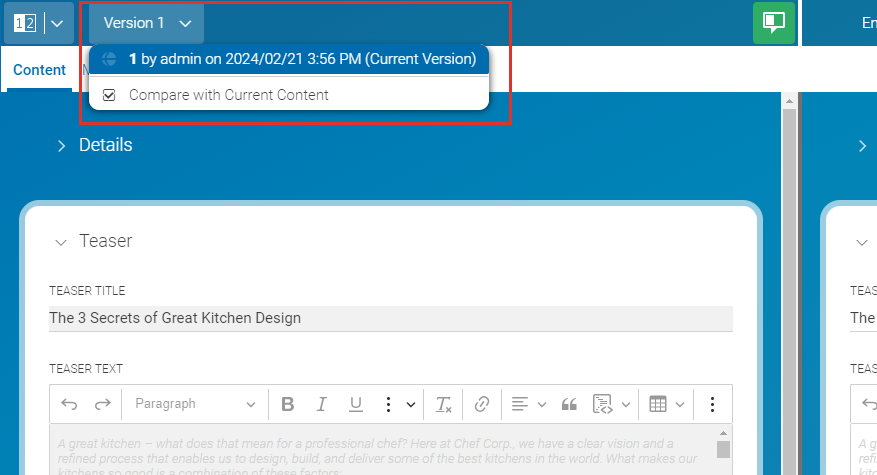Toggle italic formatting
877x475 pixels.
click(x=322, y=404)
